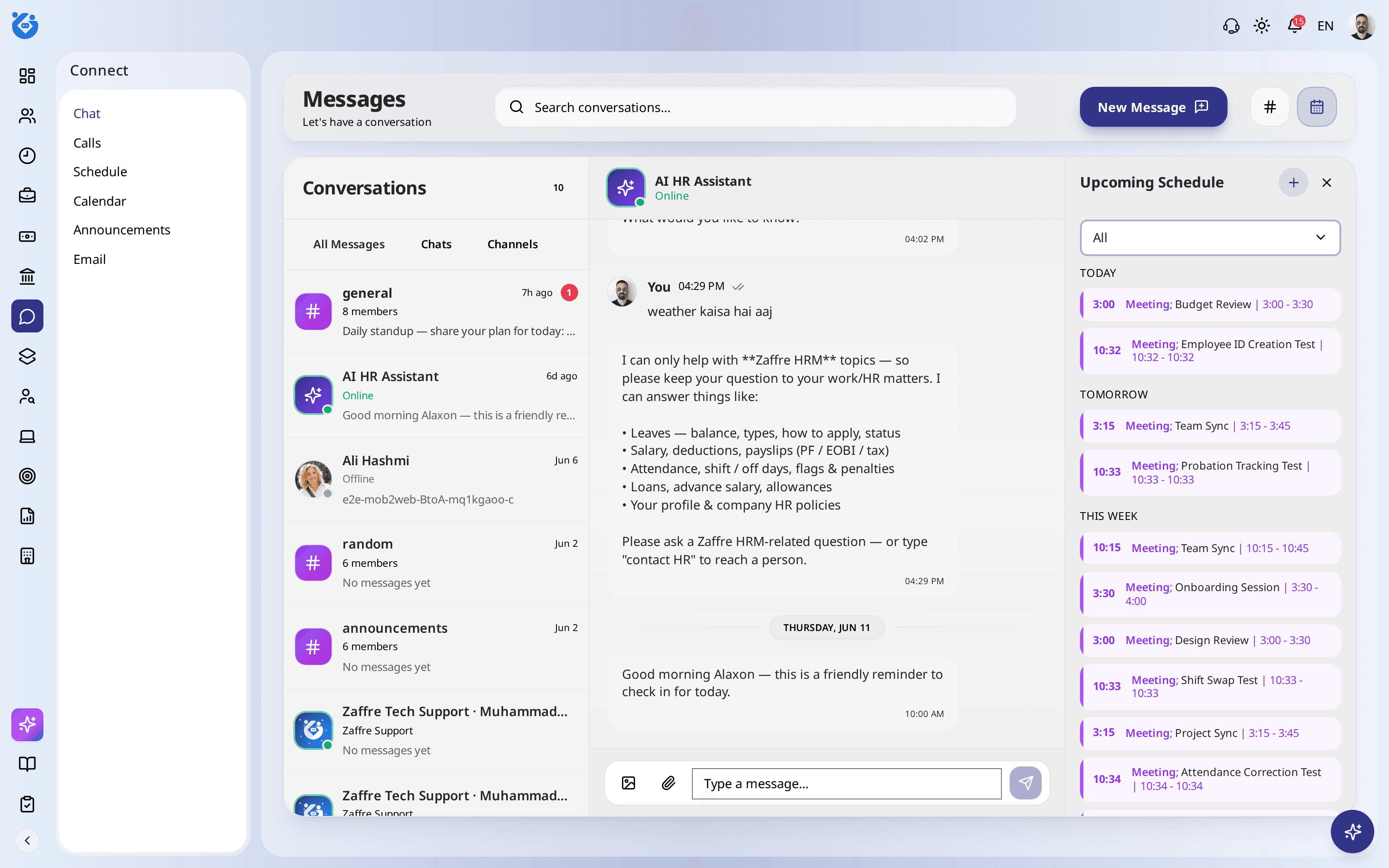Open the briefcase icon in sidebar
Viewport: 1389px width, 868px height.
click(27, 196)
